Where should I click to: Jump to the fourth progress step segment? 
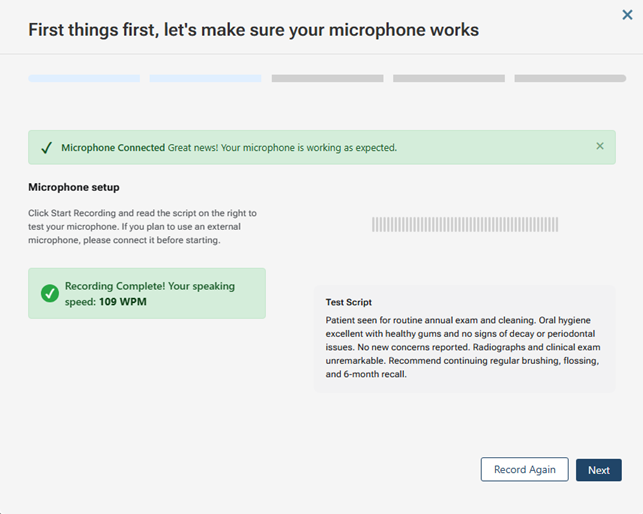click(448, 78)
